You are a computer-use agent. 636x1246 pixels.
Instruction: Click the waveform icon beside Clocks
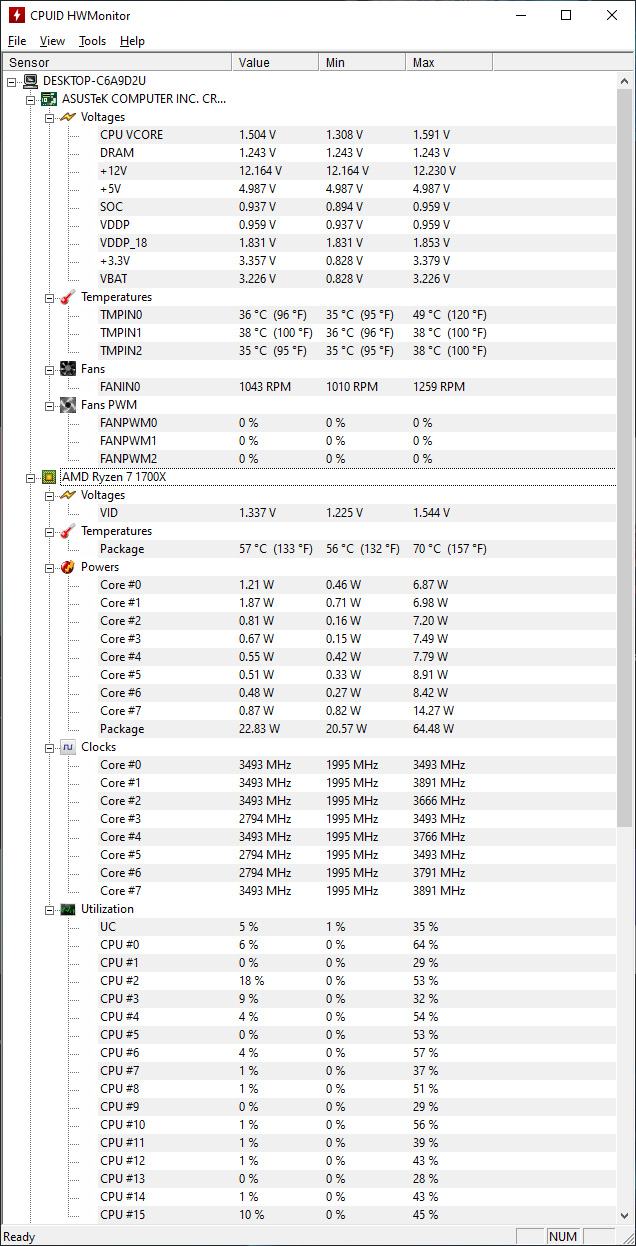pyautogui.click(x=68, y=747)
